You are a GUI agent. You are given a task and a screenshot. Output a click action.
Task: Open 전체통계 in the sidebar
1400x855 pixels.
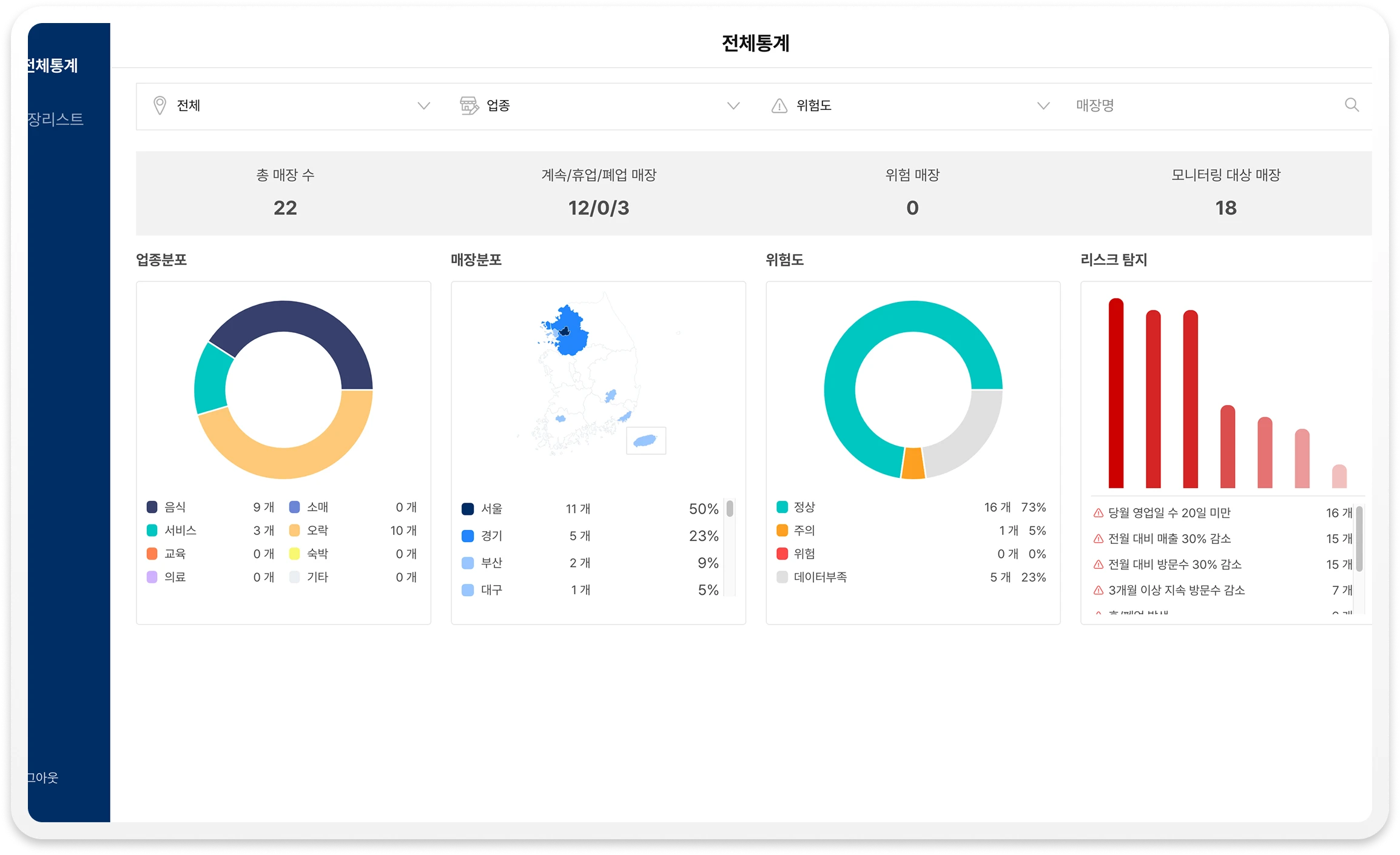(x=53, y=65)
